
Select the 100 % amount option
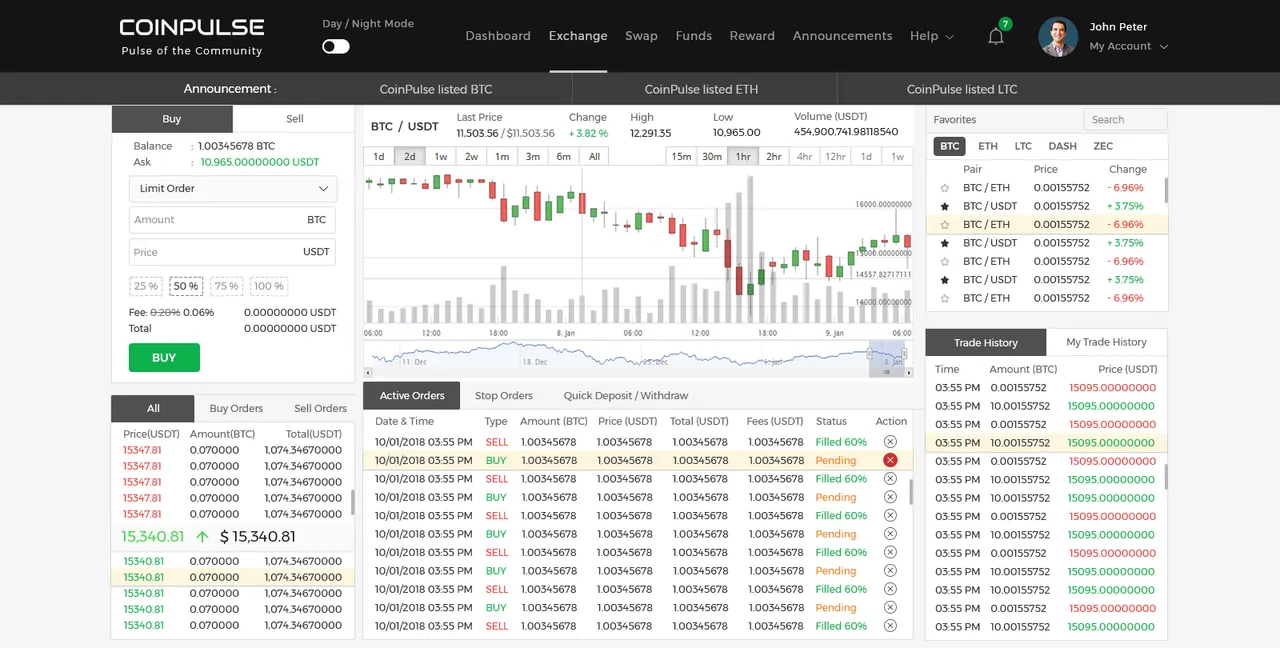pyautogui.click(x=269, y=286)
